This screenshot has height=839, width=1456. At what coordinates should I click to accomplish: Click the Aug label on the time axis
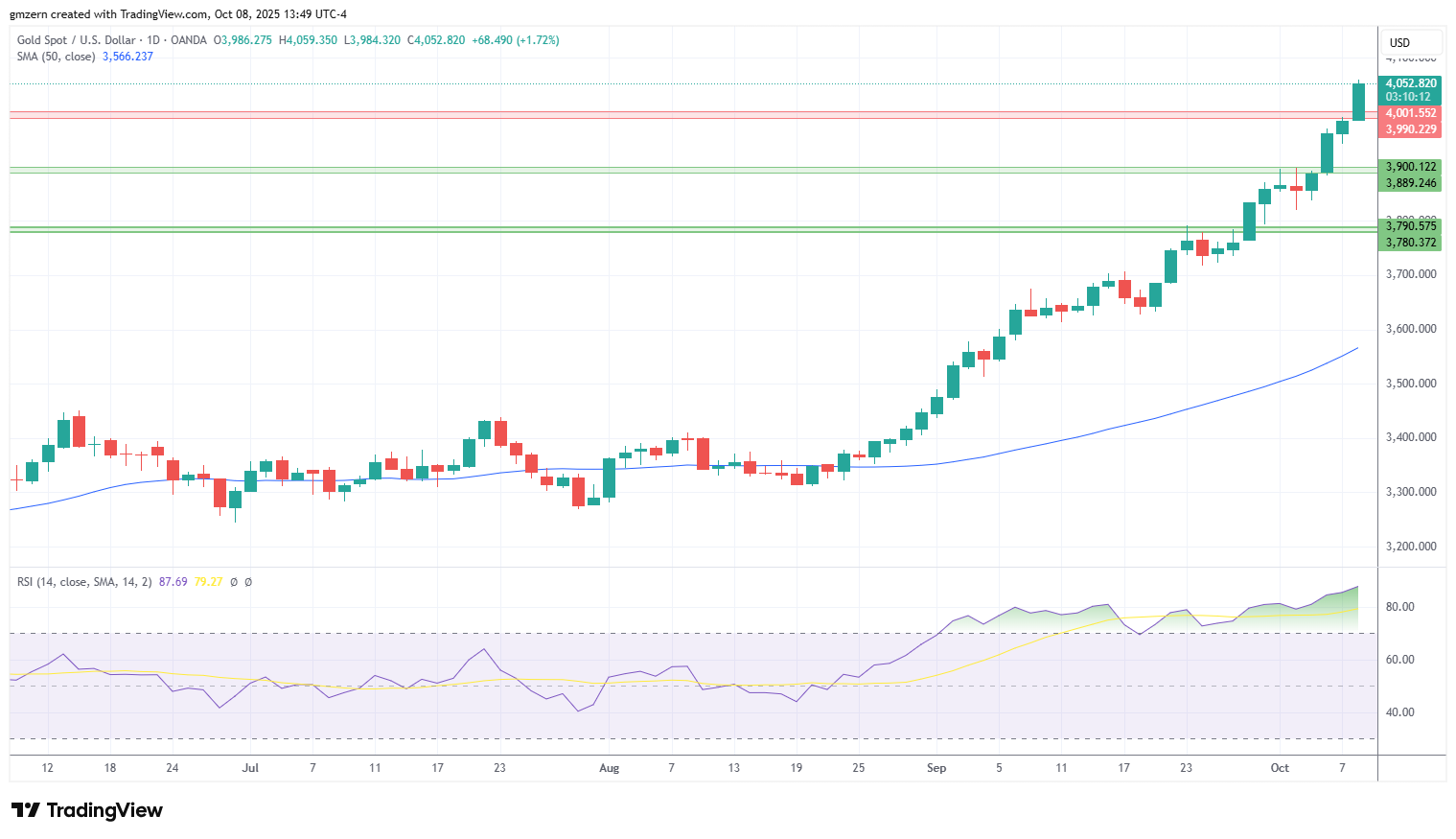(609, 768)
